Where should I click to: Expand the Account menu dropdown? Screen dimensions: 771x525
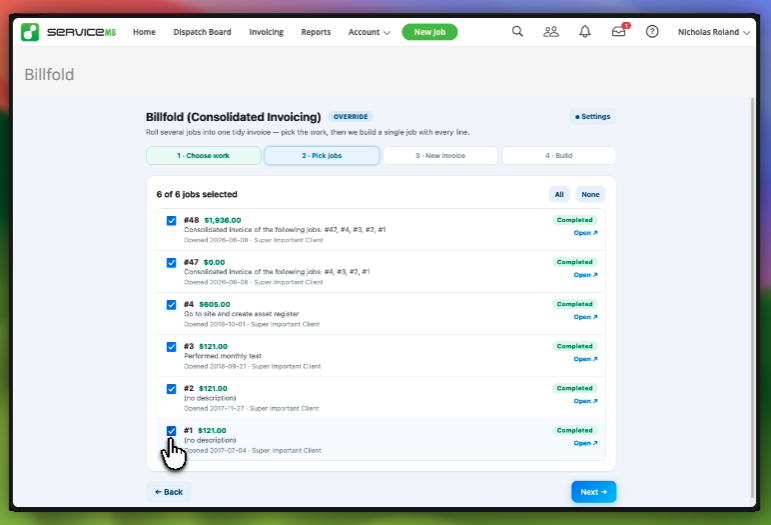point(369,32)
